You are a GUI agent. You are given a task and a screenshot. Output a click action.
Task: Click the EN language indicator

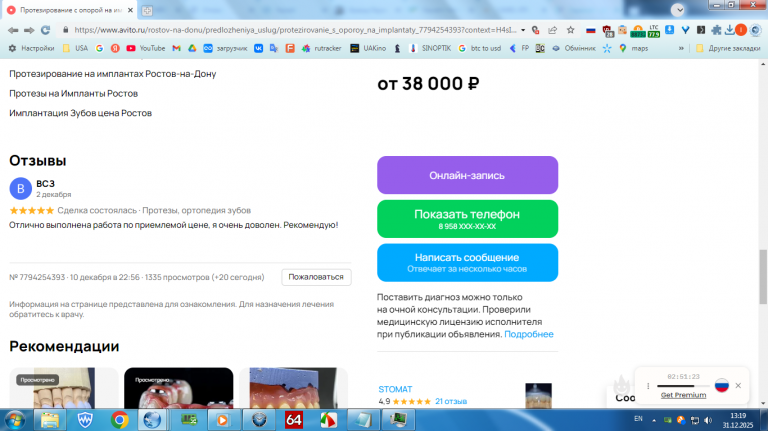pos(638,419)
